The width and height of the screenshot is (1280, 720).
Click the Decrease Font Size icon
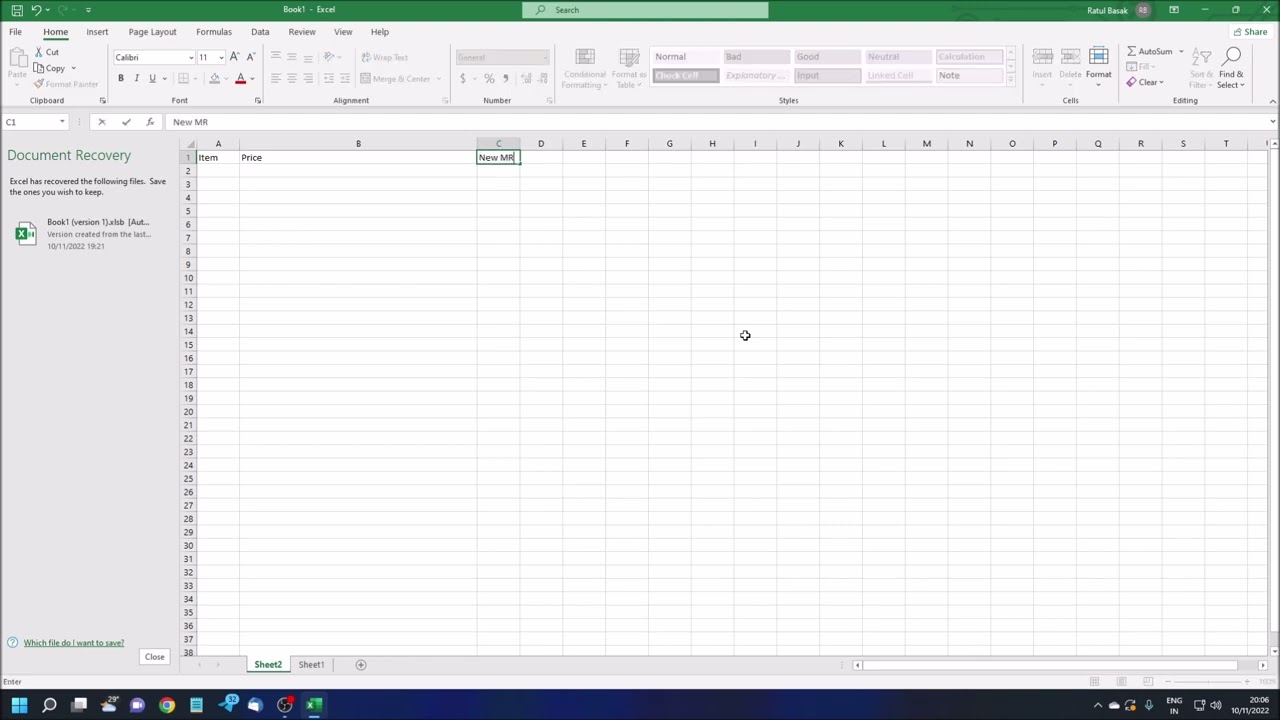point(250,57)
